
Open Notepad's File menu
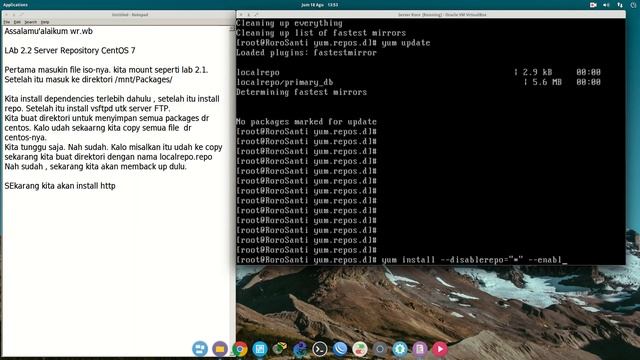click(7, 22)
